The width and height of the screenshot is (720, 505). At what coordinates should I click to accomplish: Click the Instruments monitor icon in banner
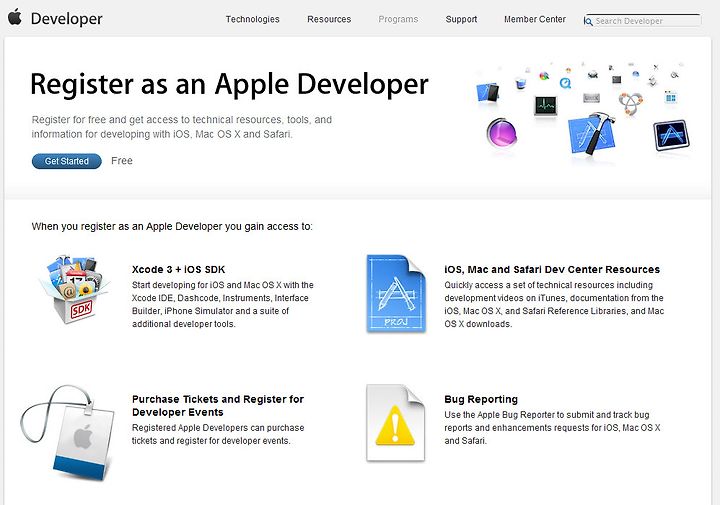(x=546, y=106)
